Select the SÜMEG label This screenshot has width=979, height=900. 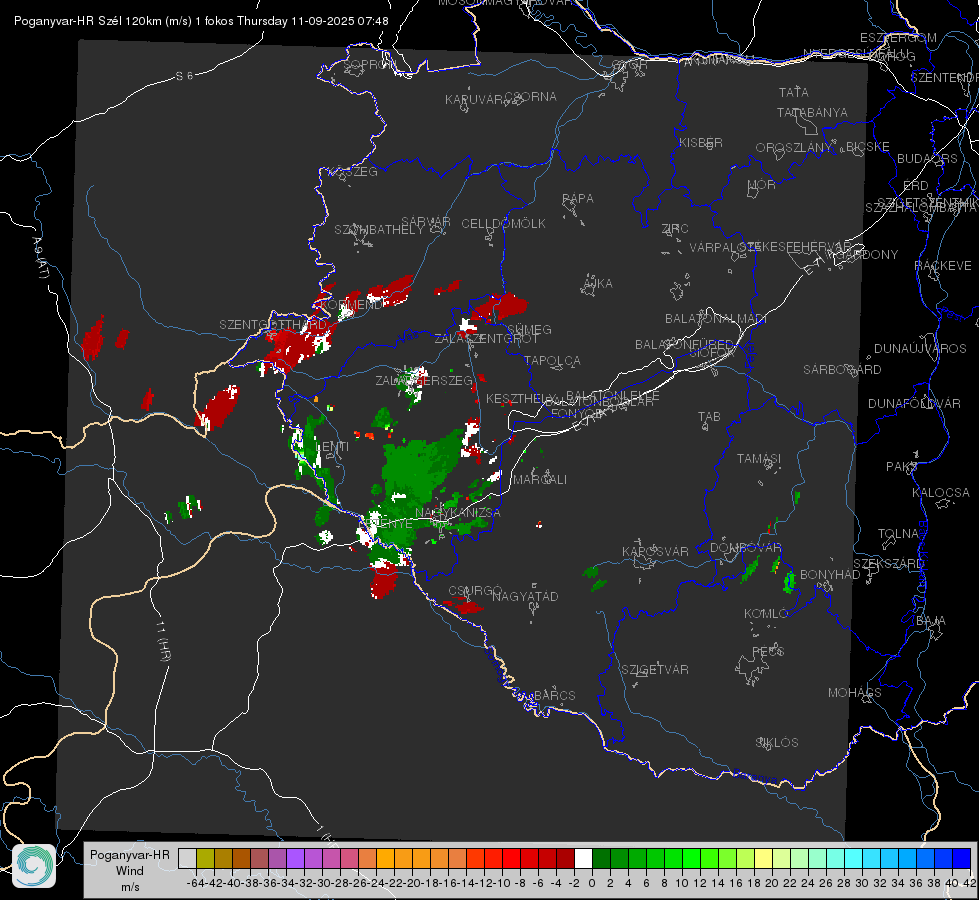529,329
